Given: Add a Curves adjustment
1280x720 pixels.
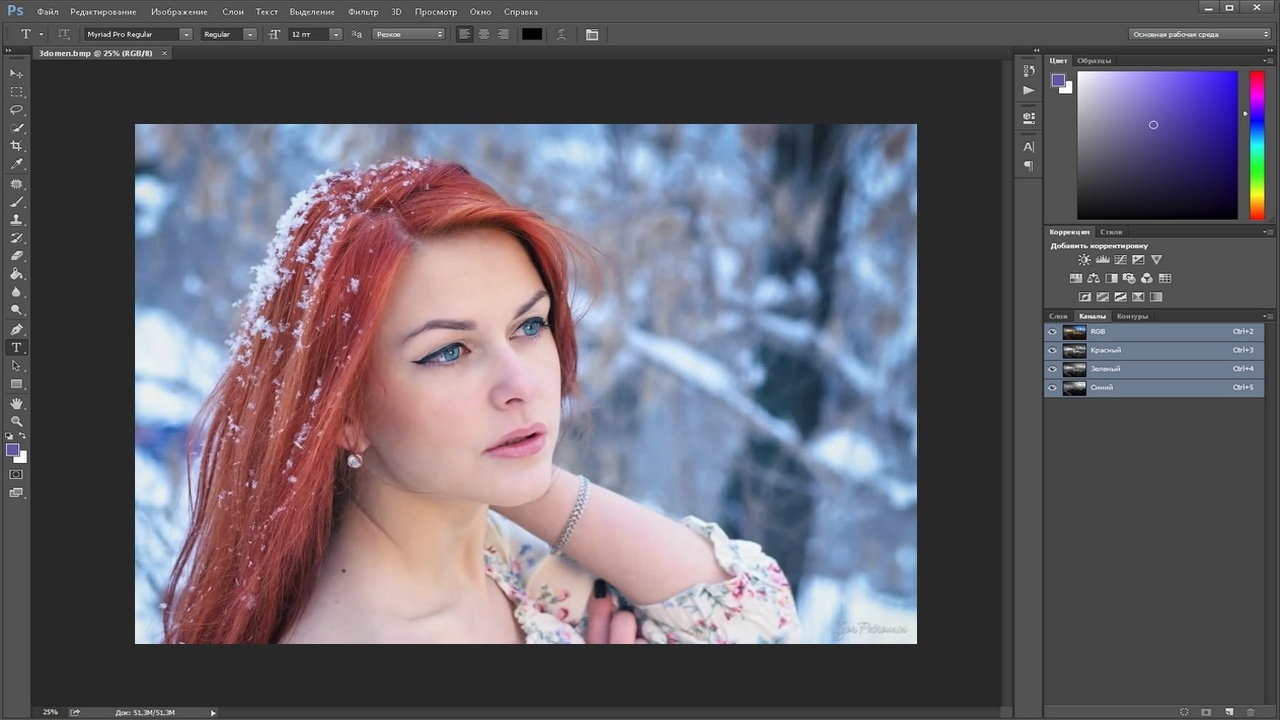Looking at the screenshot, I should [x=1120, y=260].
